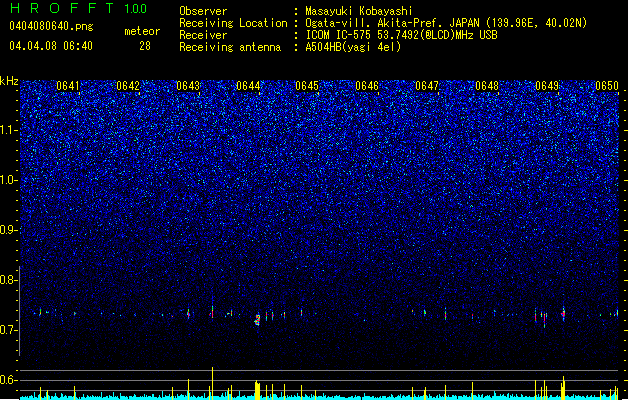Click the date stamp 04.04.08 06:40
The image size is (629, 400).
[51, 46]
